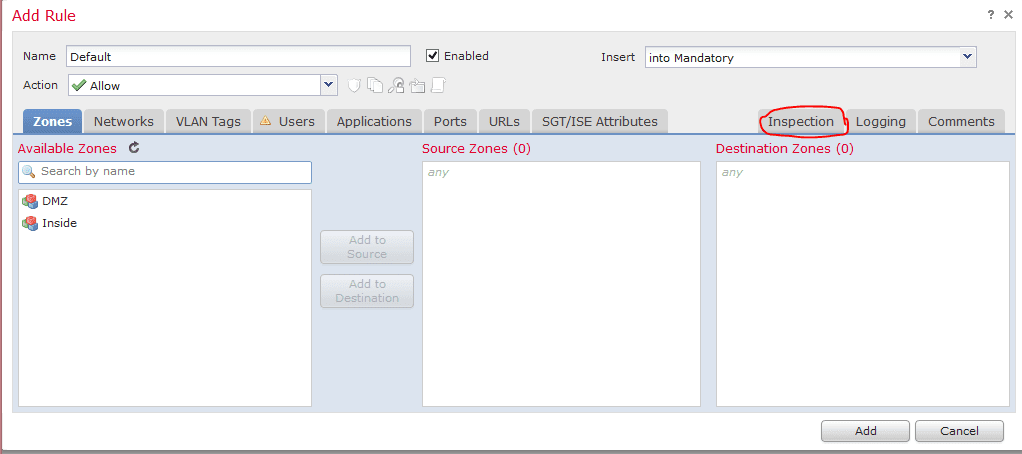The width and height of the screenshot is (1022, 454).
Task: Click the warning triangle on Users tab
Action: tap(265, 121)
